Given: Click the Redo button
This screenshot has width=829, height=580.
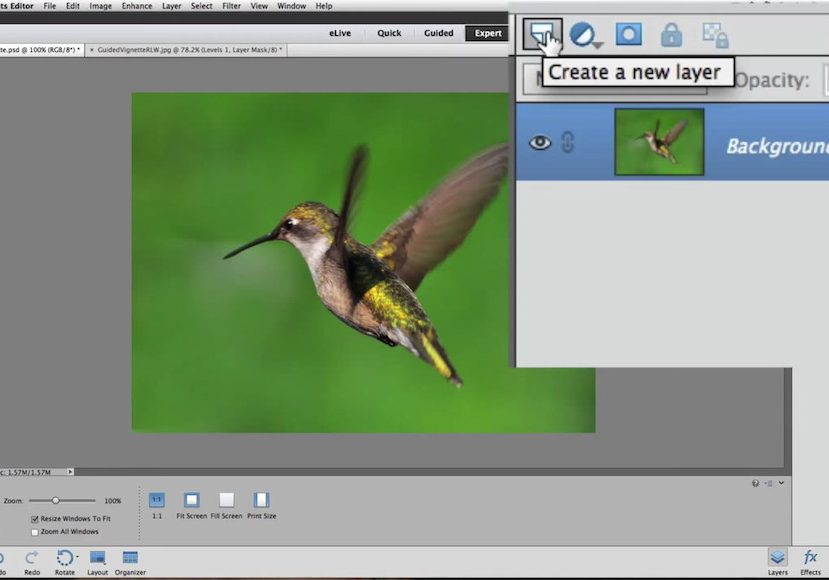Looking at the screenshot, I should (x=32, y=563).
